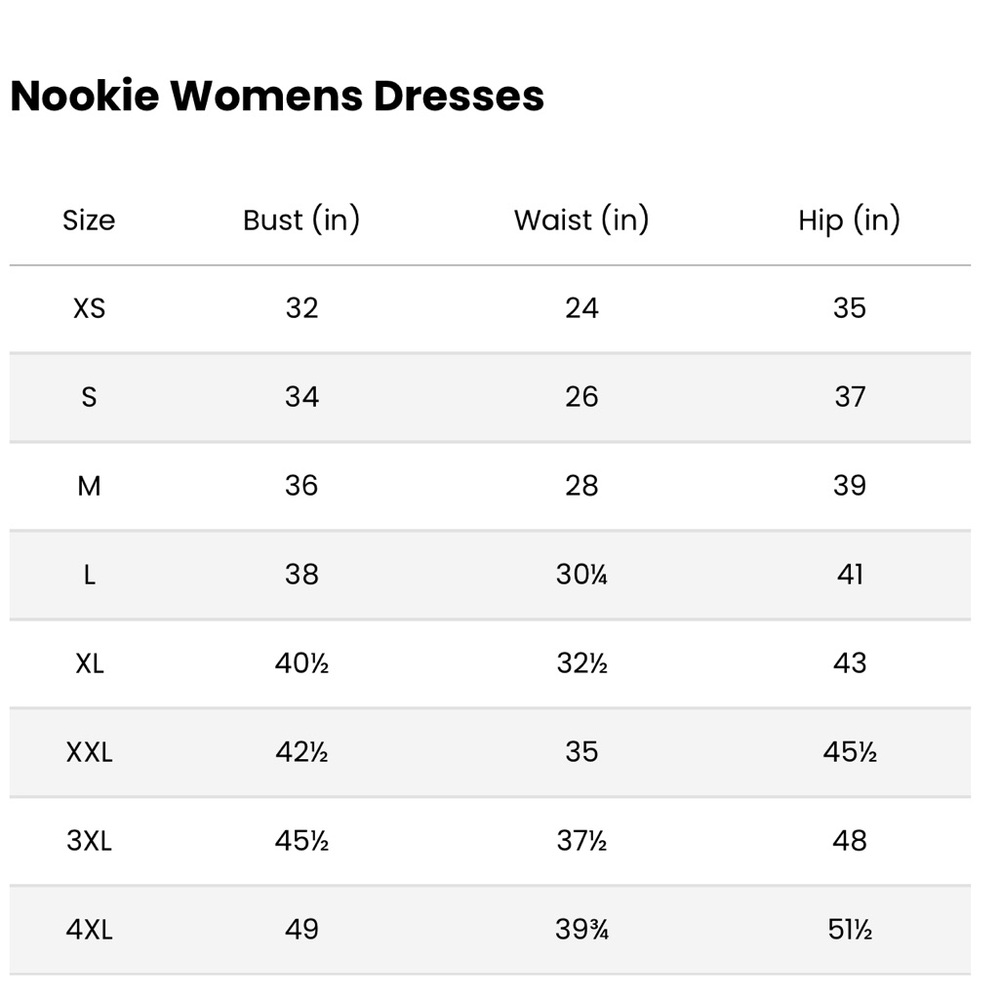Click the 3XL size row label

pyautogui.click(x=89, y=841)
